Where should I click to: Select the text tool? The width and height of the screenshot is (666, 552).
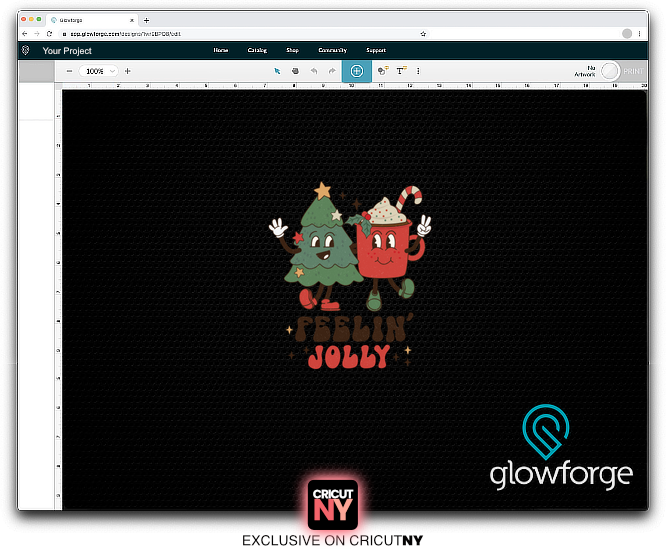(x=401, y=71)
